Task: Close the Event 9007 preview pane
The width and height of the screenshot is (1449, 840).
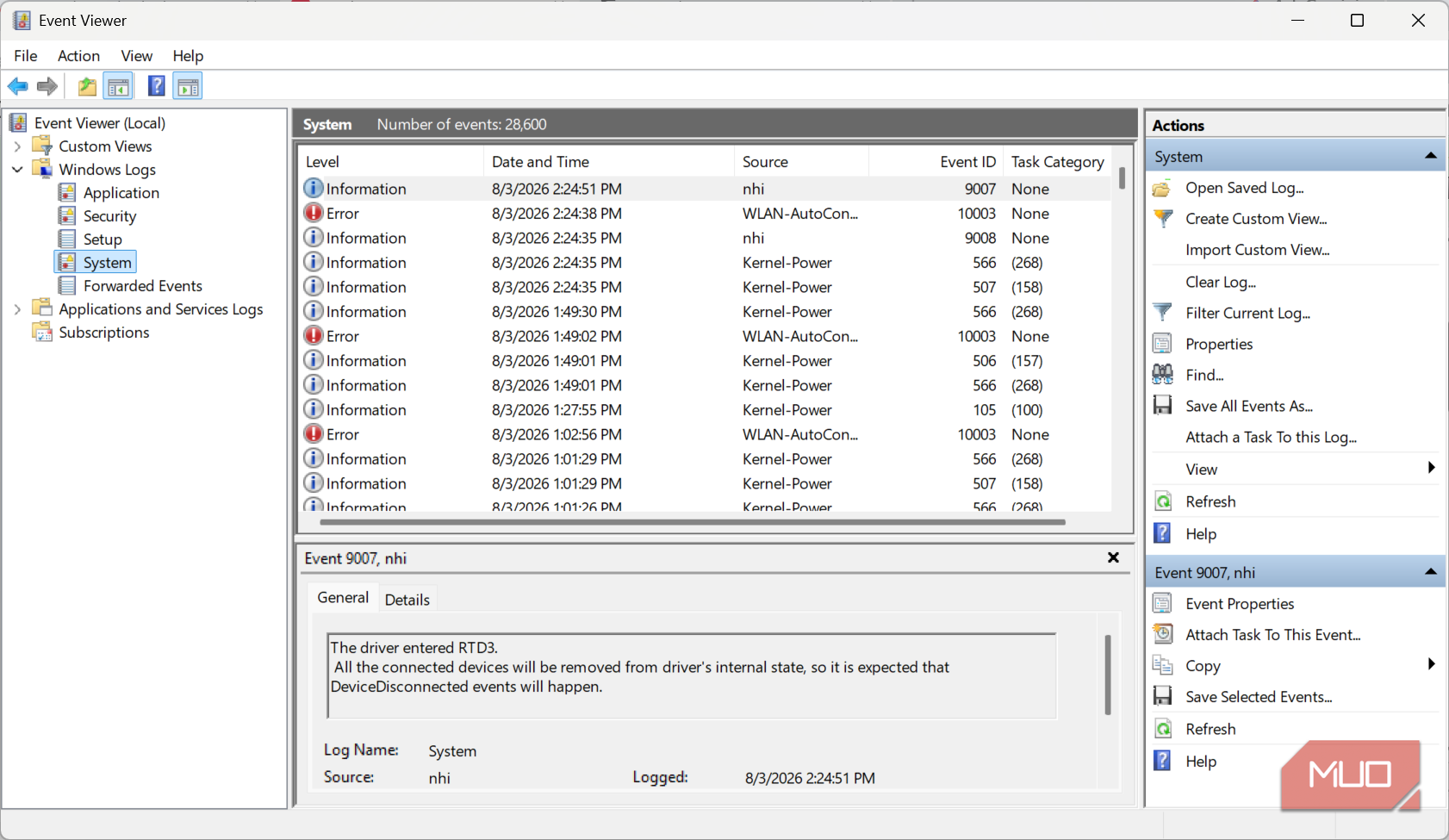Action: [x=1113, y=557]
